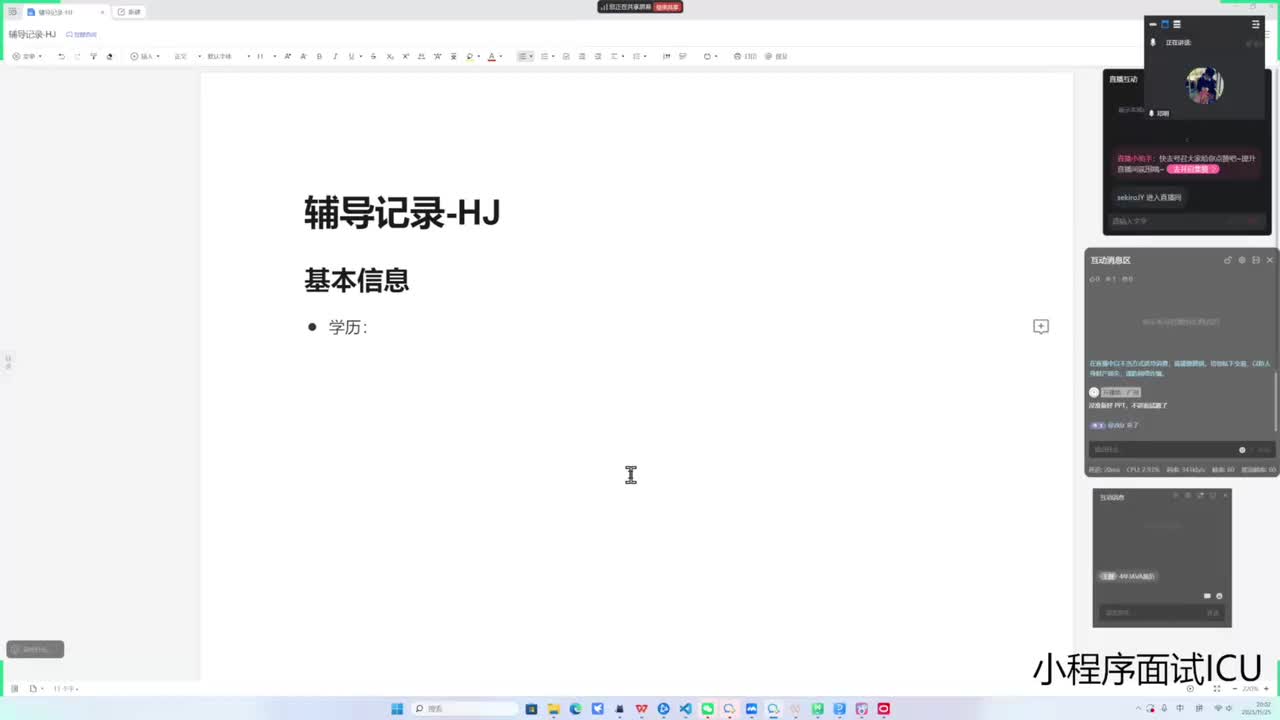Open the insert menu in the toolbar
This screenshot has width=1280, height=720.
145,56
